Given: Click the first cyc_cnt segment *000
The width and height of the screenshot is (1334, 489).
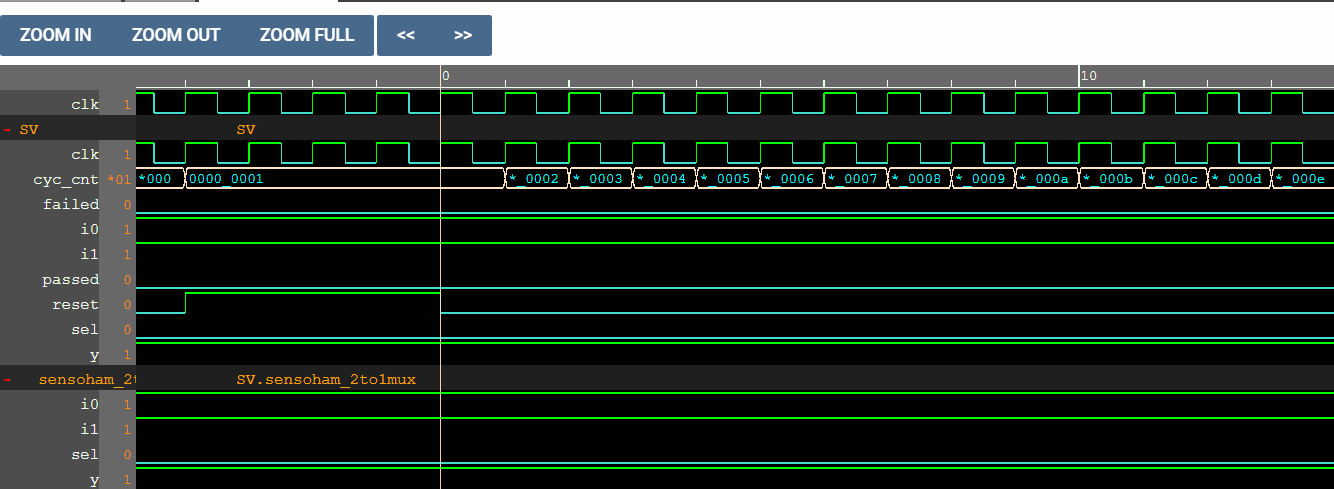Looking at the screenshot, I should [161, 179].
